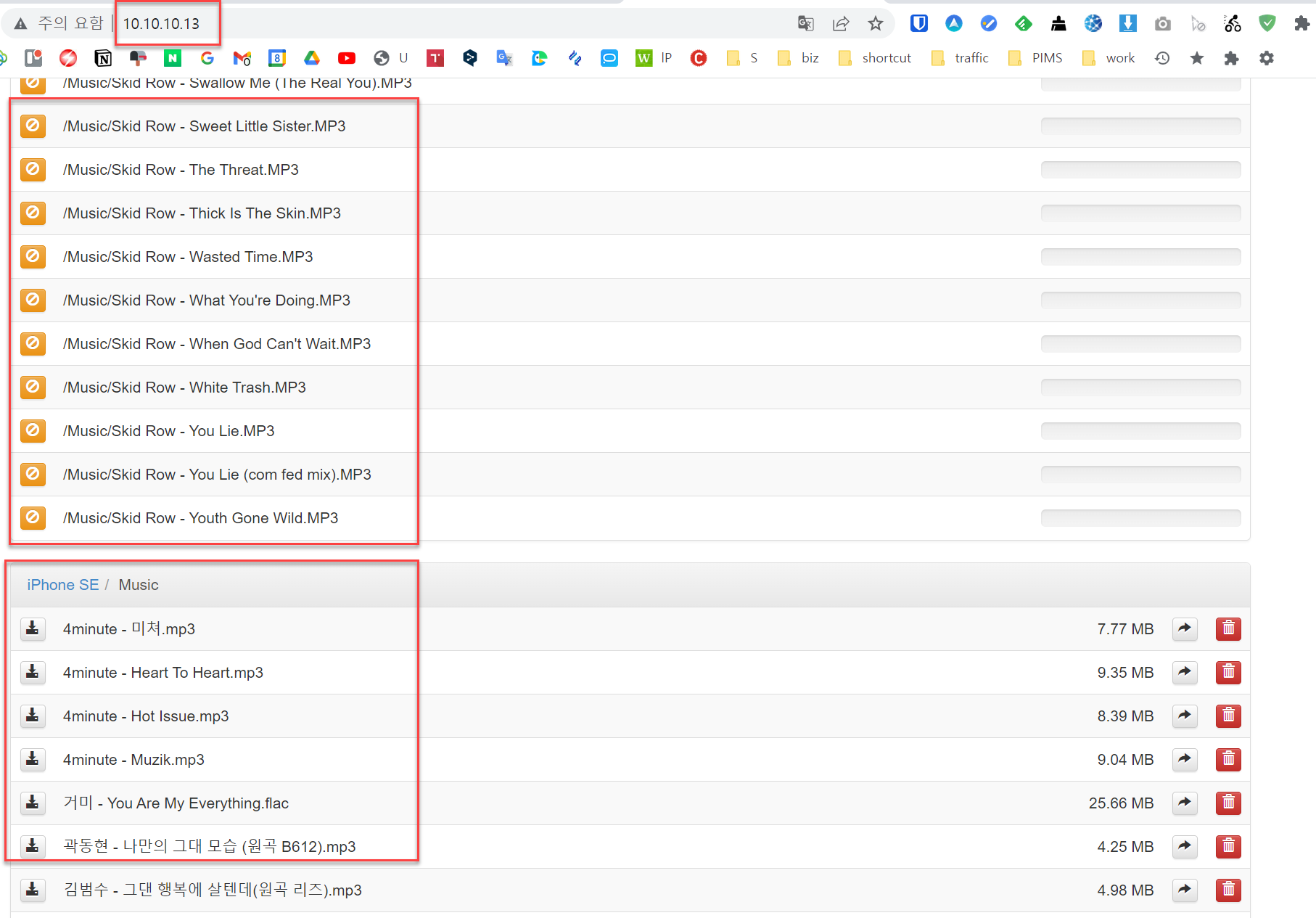Cancel upload of Youth Gone Wild.MP3

[33, 517]
